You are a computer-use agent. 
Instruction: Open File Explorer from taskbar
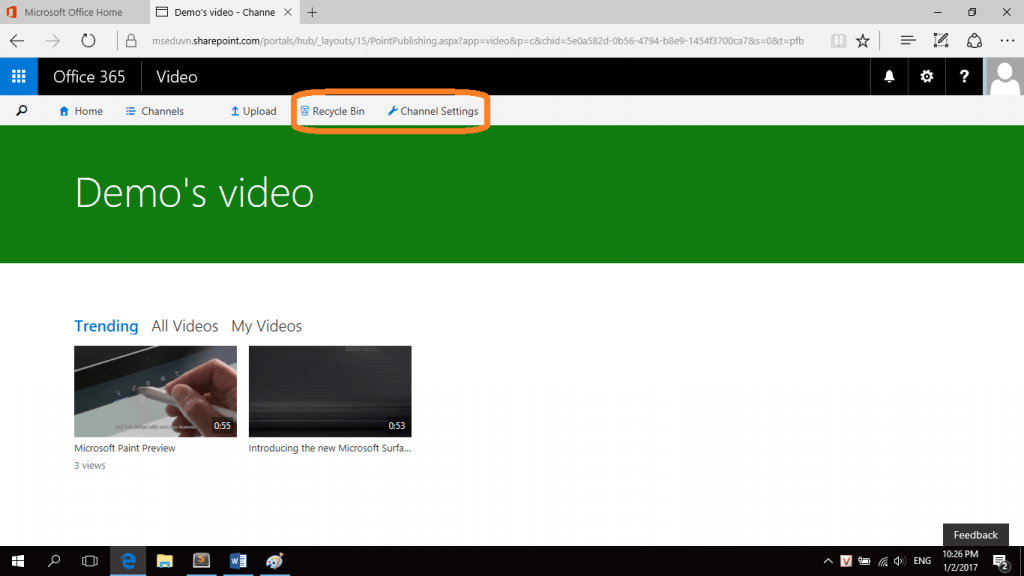pos(165,561)
